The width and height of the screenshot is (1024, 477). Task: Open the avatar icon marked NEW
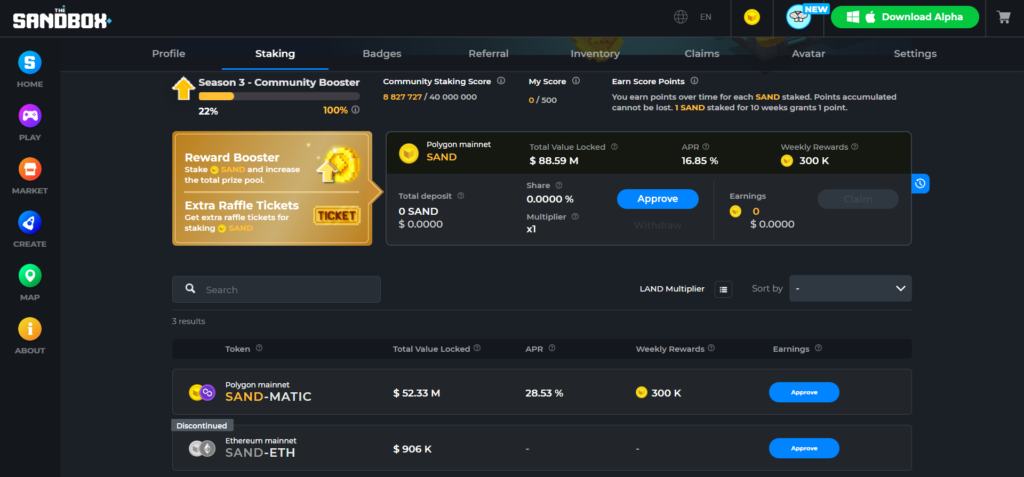click(x=799, y=17)
